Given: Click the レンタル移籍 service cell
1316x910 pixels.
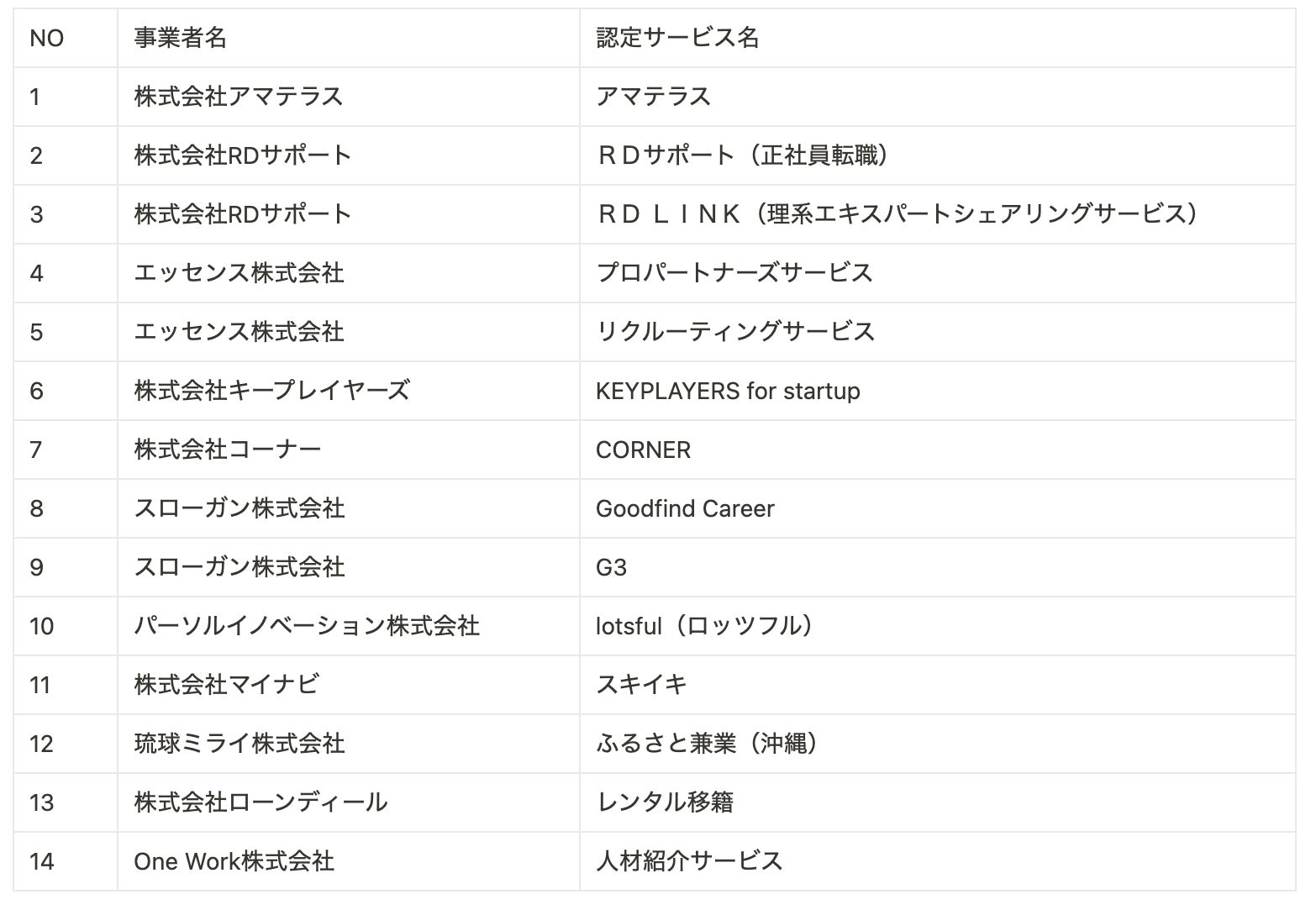Looking at the screenshot, I should click(x=665, y=803).
